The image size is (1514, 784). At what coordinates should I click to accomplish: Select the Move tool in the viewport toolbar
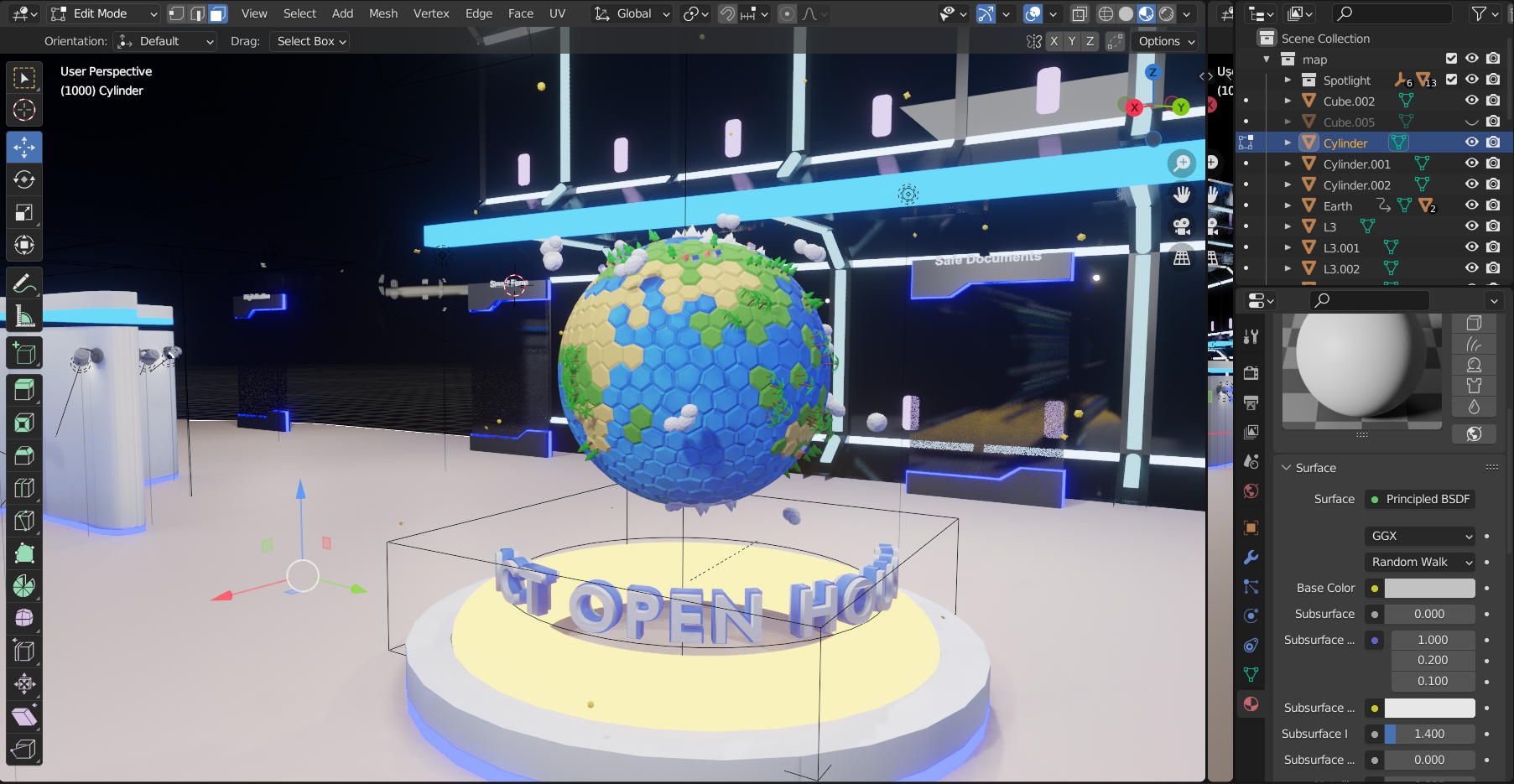[x=23, y=147]
